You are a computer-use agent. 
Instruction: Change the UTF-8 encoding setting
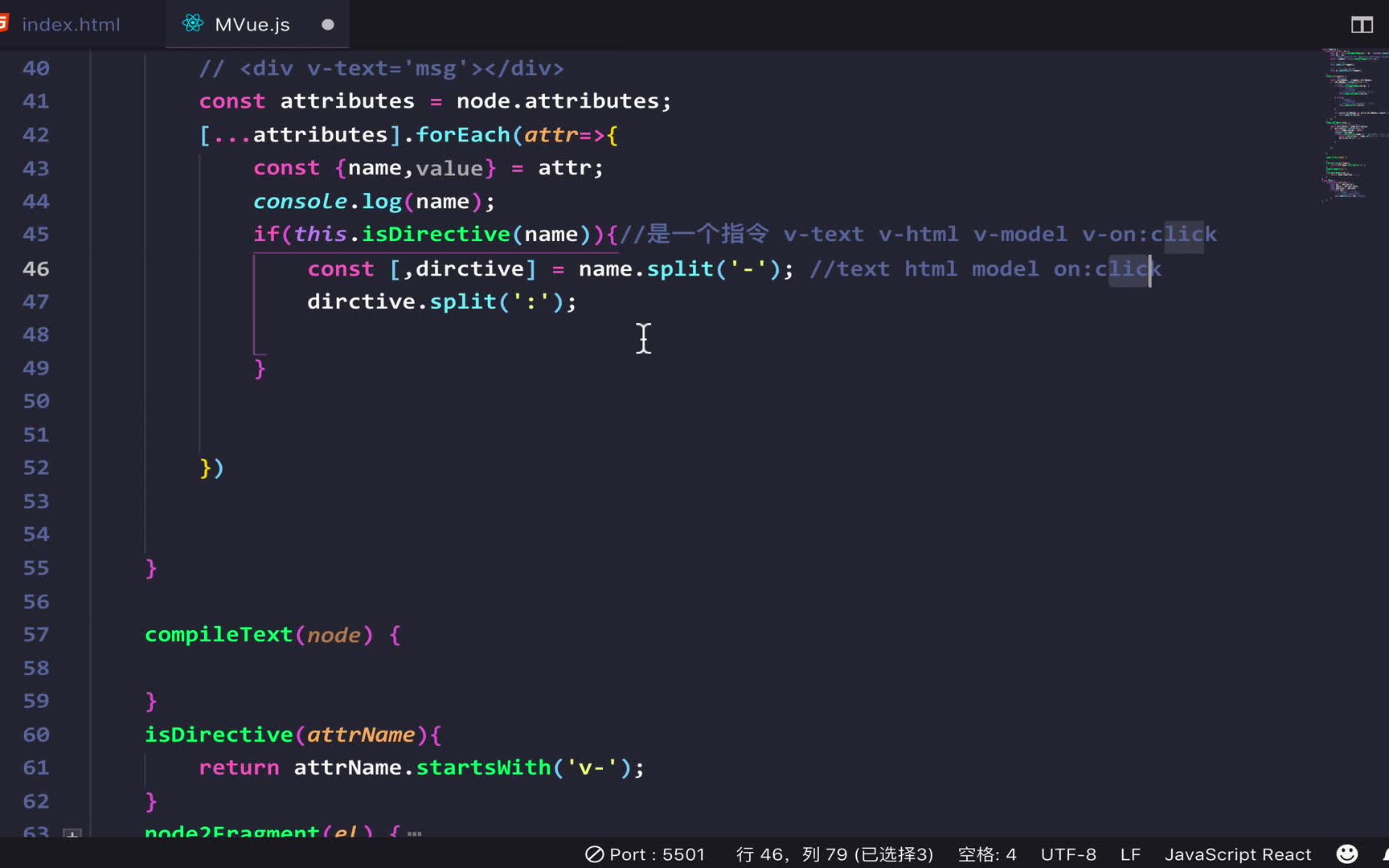(x=1068, y=854)
